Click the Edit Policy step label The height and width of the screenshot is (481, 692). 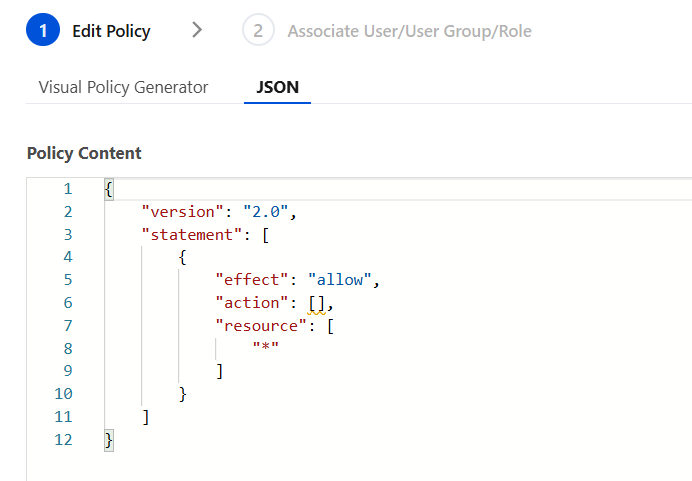point(111,31)
